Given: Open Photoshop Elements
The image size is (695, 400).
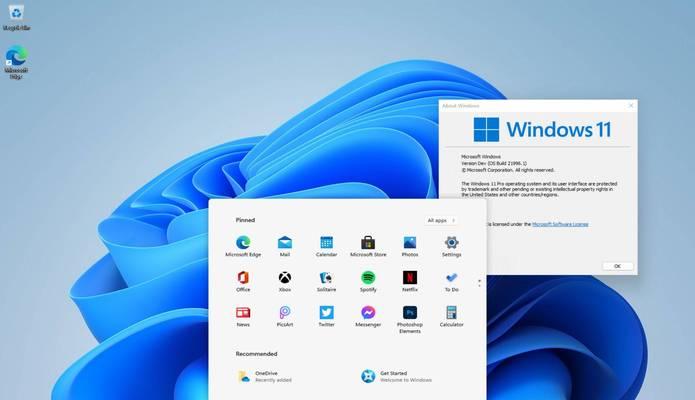Looking at the screenshot, I should 410,319.
